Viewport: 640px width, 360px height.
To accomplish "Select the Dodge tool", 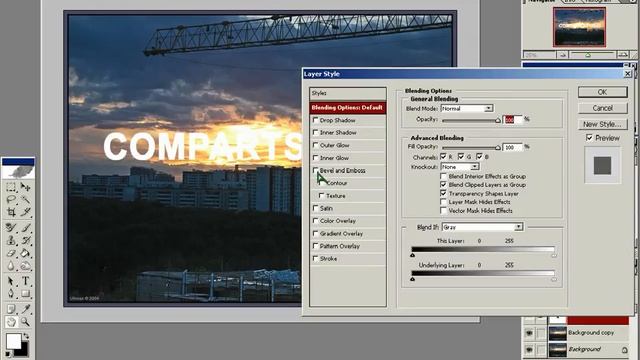I will [25, 266].
